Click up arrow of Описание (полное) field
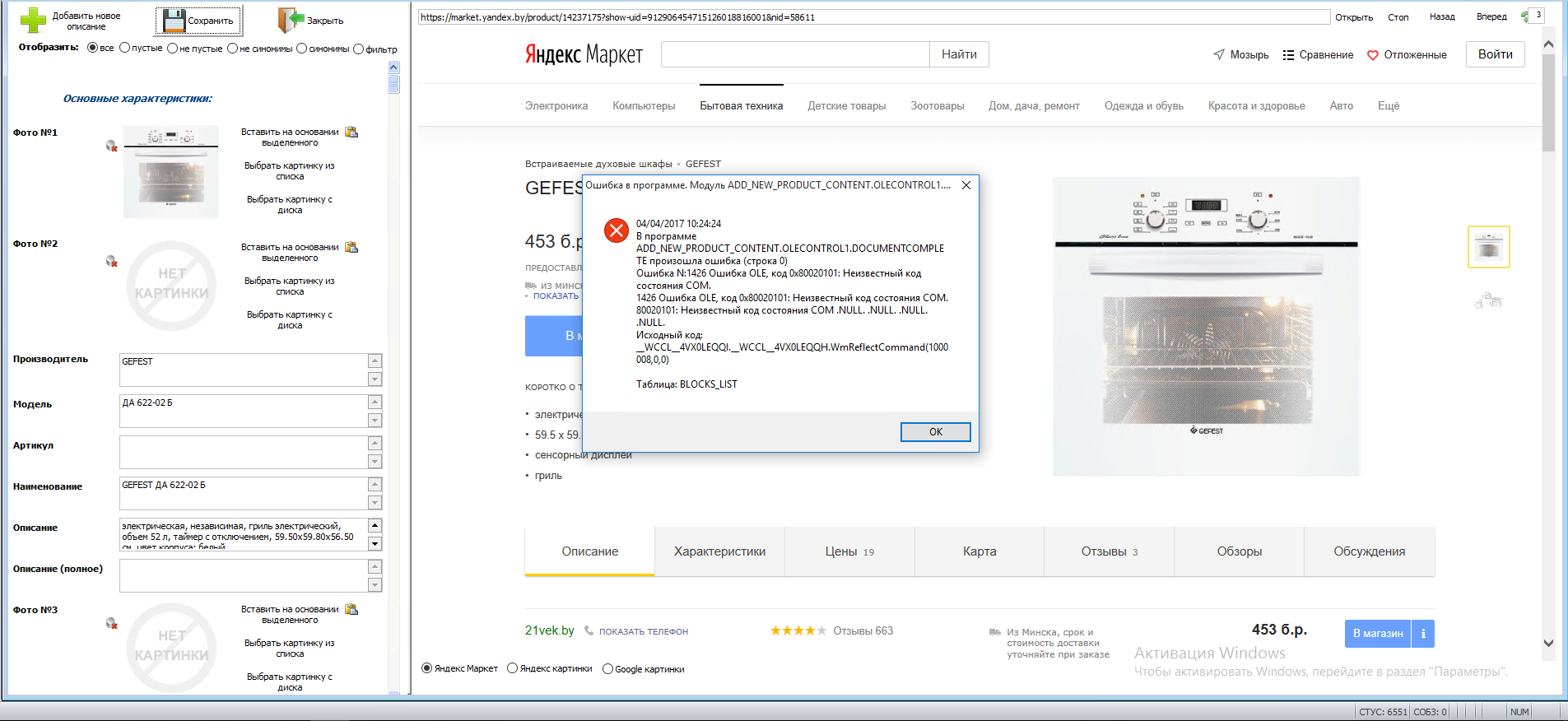 tap(375, 566)
